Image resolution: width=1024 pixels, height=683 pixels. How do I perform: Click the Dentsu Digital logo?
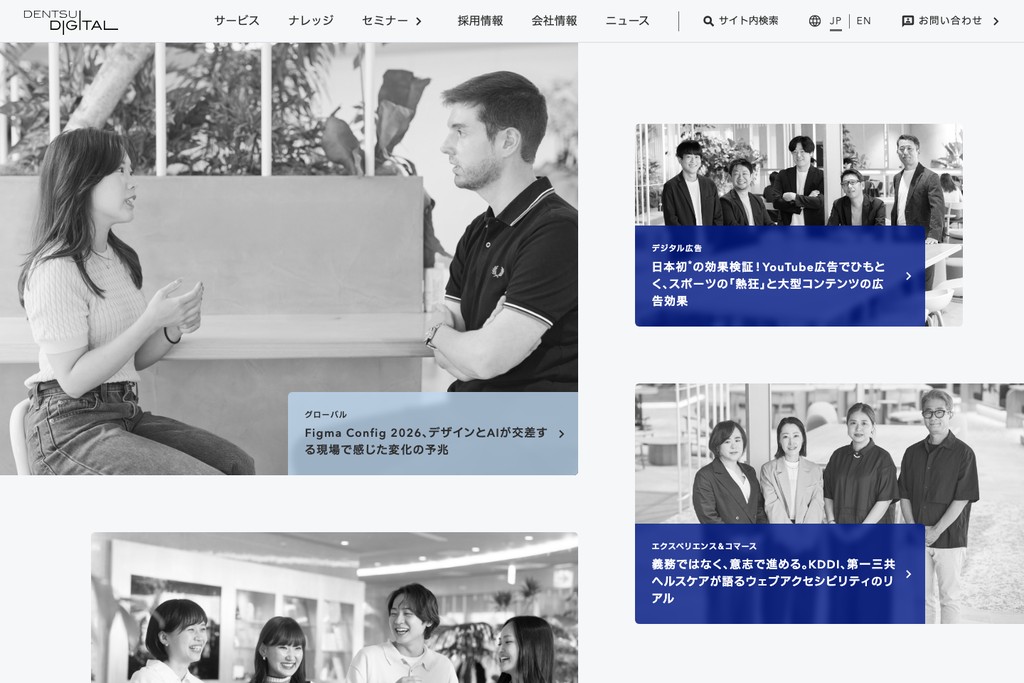pos(71,22)
